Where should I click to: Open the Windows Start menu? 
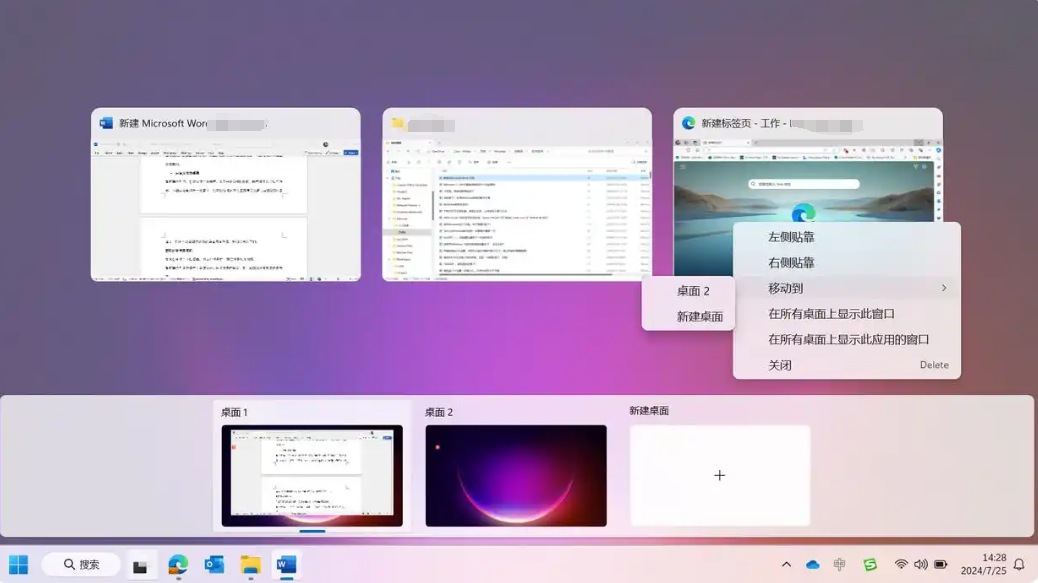[x=18, y=565]
